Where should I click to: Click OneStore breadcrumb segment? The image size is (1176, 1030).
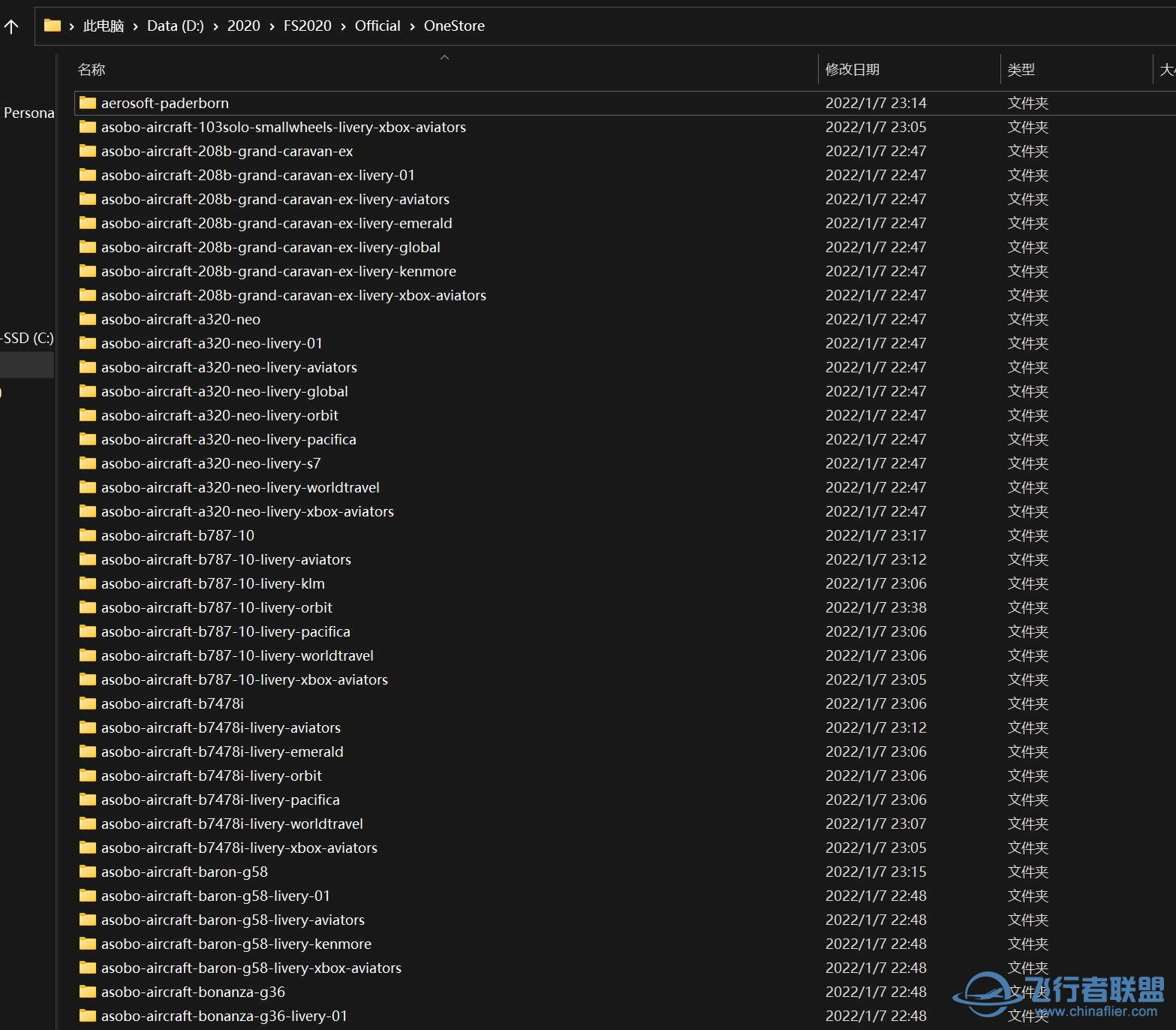[454, 26]
